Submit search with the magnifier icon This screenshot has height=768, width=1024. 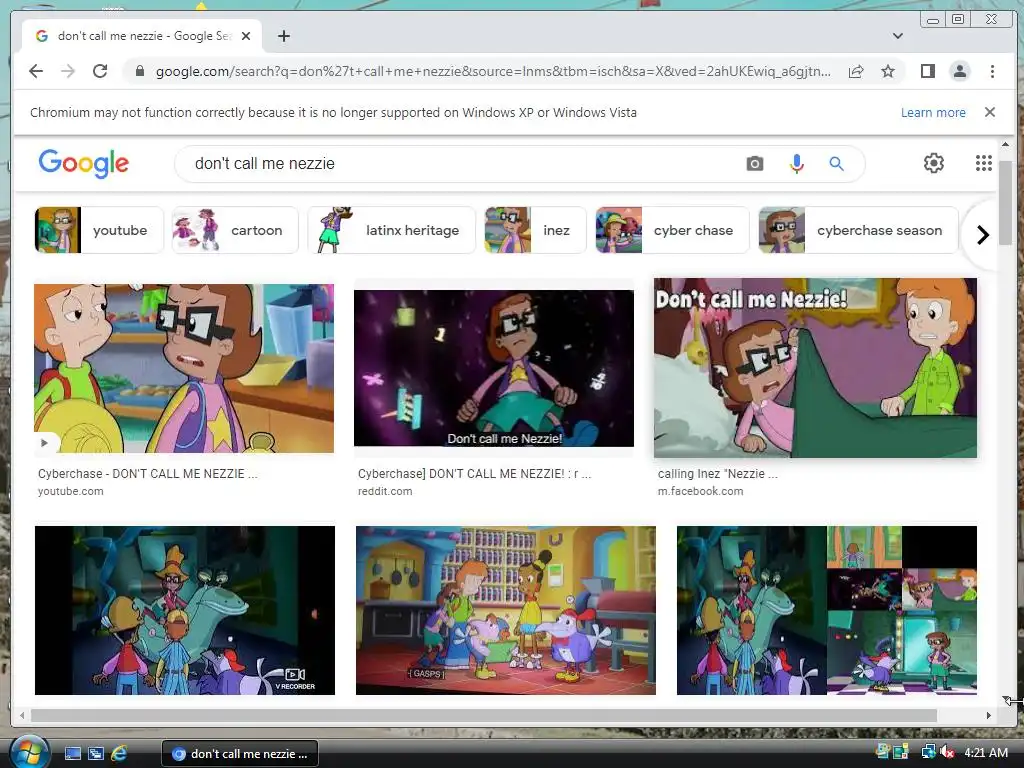click(x=837, y=163)
